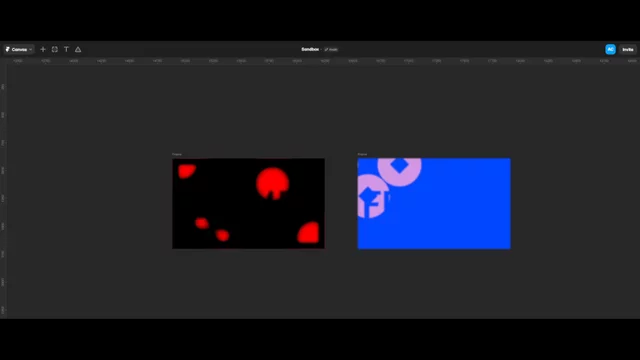This screenshot has height=360, width=640.
Task: Click the label above the black frame
Action: pos(177,154)
